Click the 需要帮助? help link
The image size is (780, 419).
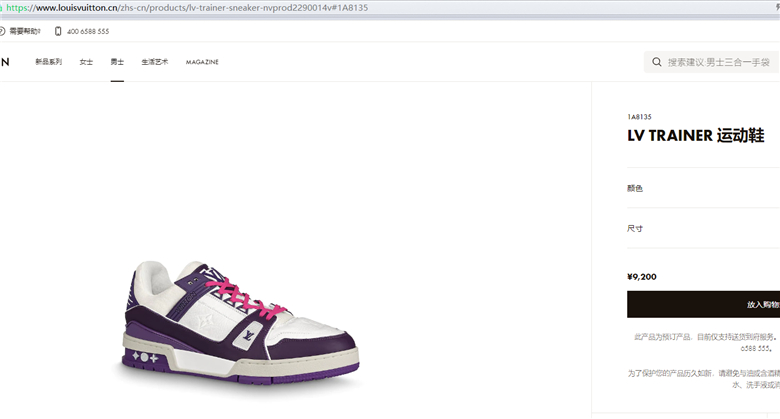25,31
